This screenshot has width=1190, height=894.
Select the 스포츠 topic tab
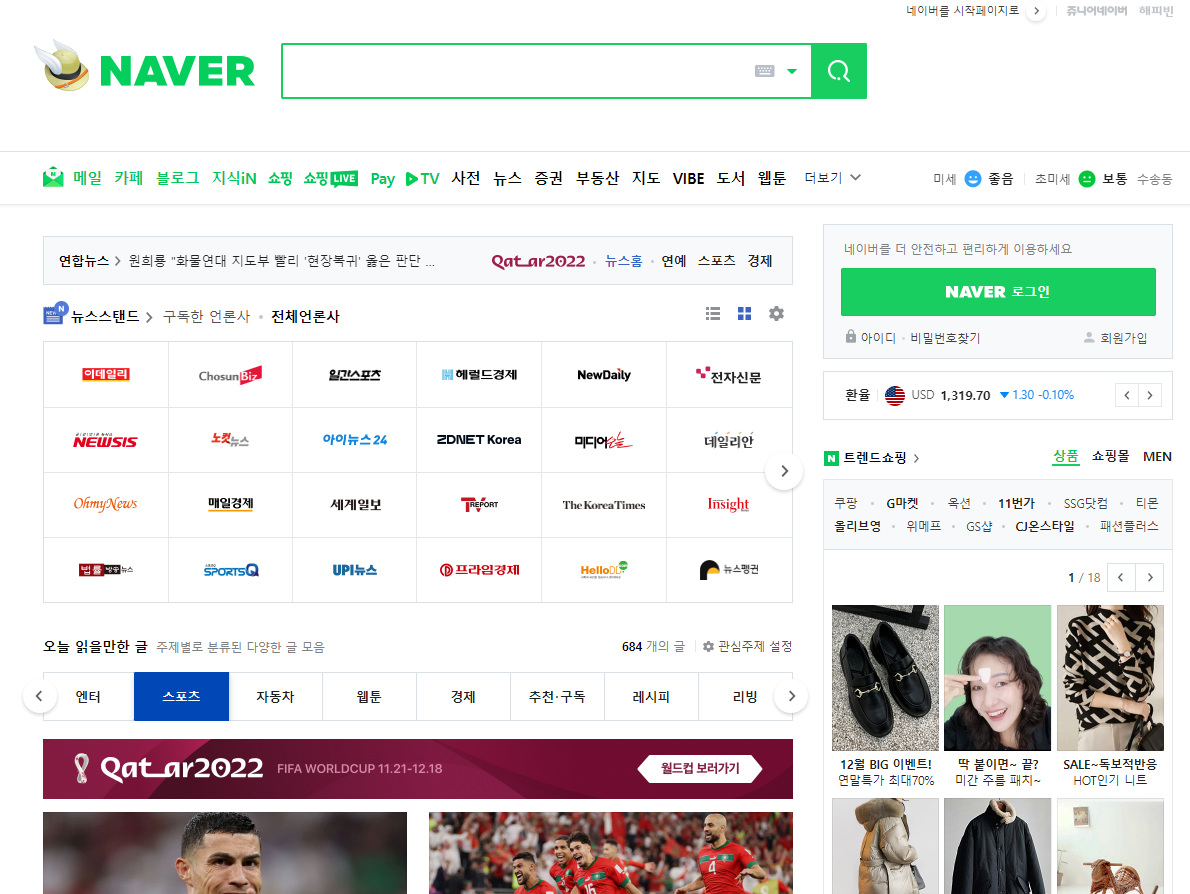181,696
